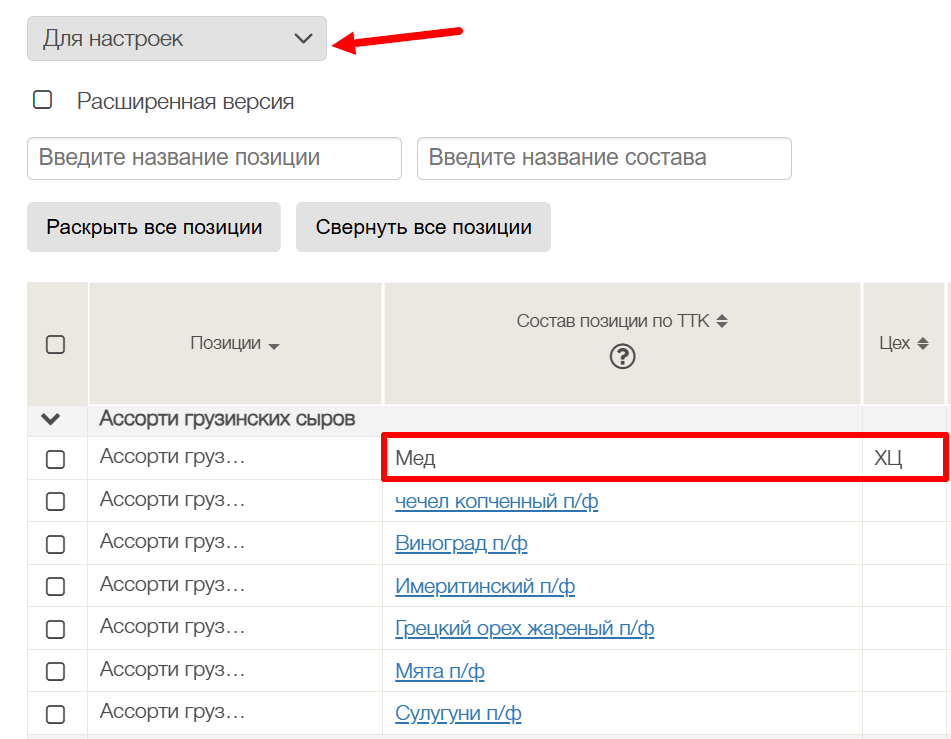The width and height of the screenshot is (951, 739).
Task: Check the row checkbox for Мед
Action: pos(56,459)
